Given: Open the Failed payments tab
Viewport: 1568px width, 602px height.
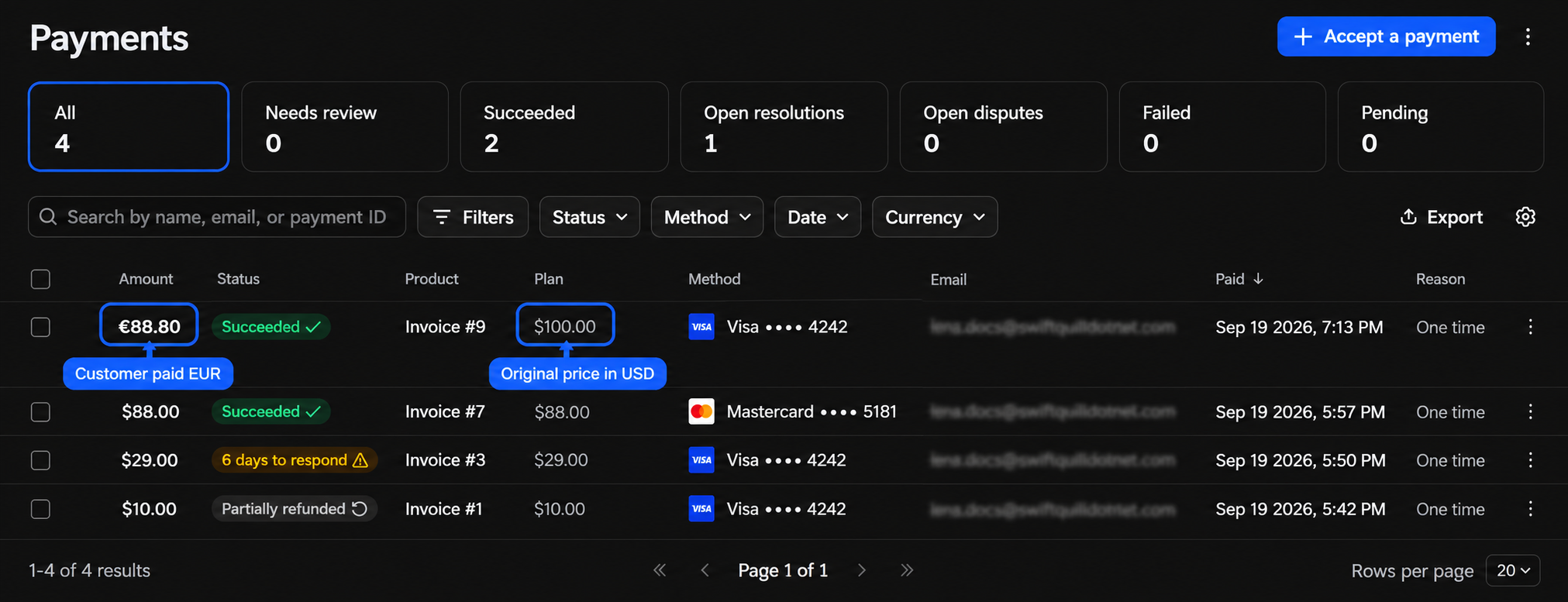Looking at the screenshot, I should click(x=1222, y=127).
